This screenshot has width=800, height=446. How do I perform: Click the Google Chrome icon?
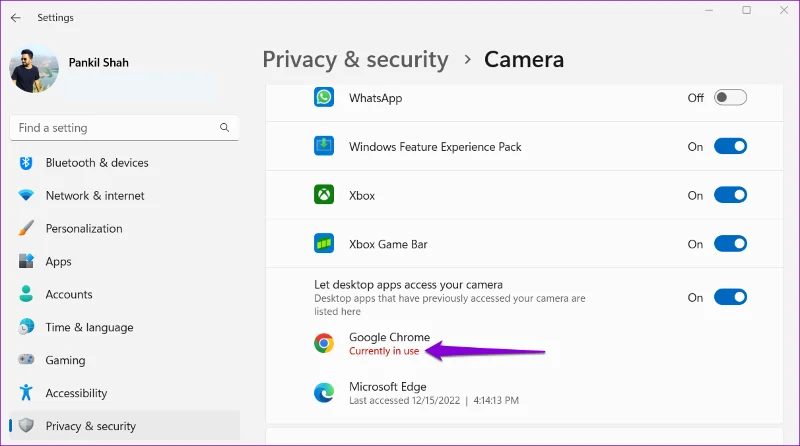tap(324, 343)
